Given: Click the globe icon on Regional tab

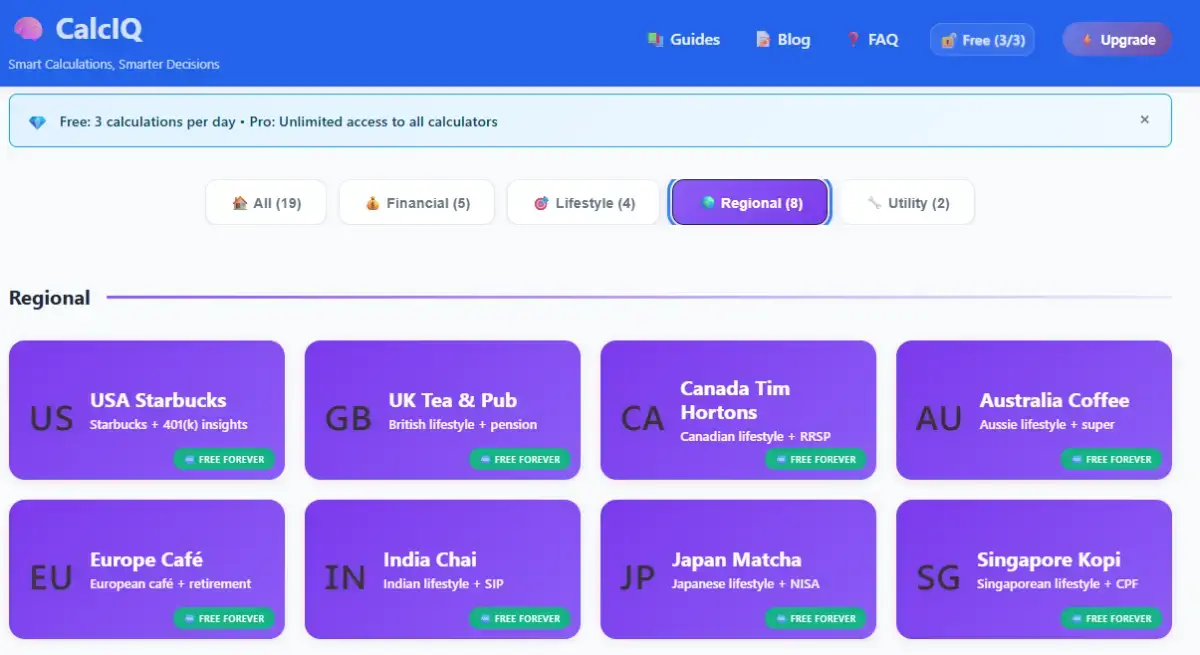Looking at the screenshot, I should pos(708,203).
